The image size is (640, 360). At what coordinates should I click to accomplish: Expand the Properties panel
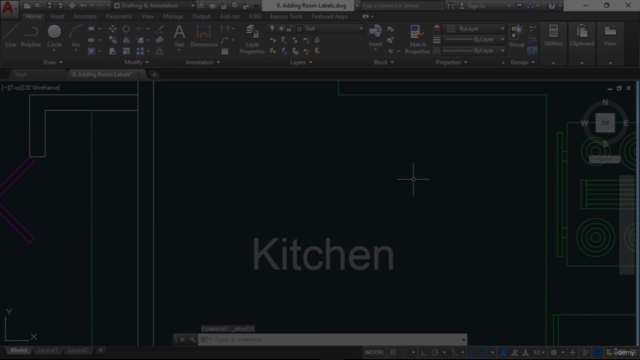tap(451, 62)
